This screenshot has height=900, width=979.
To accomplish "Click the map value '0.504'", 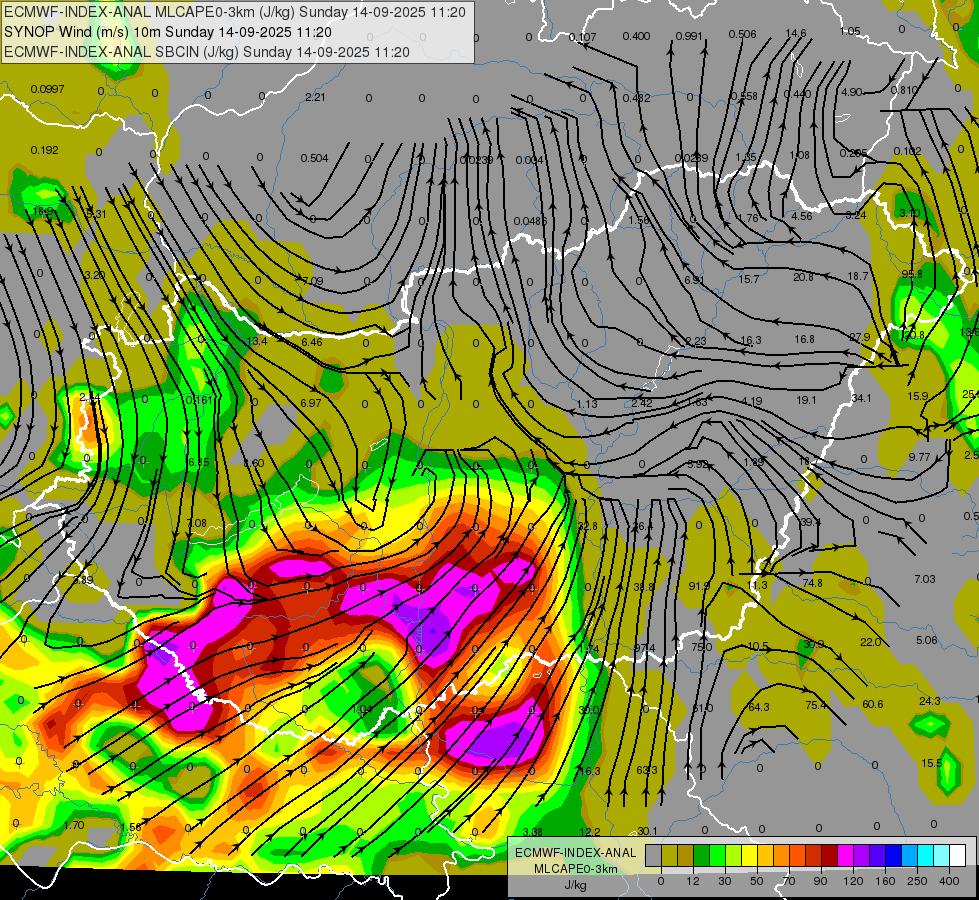I will [x=314, y=158].
